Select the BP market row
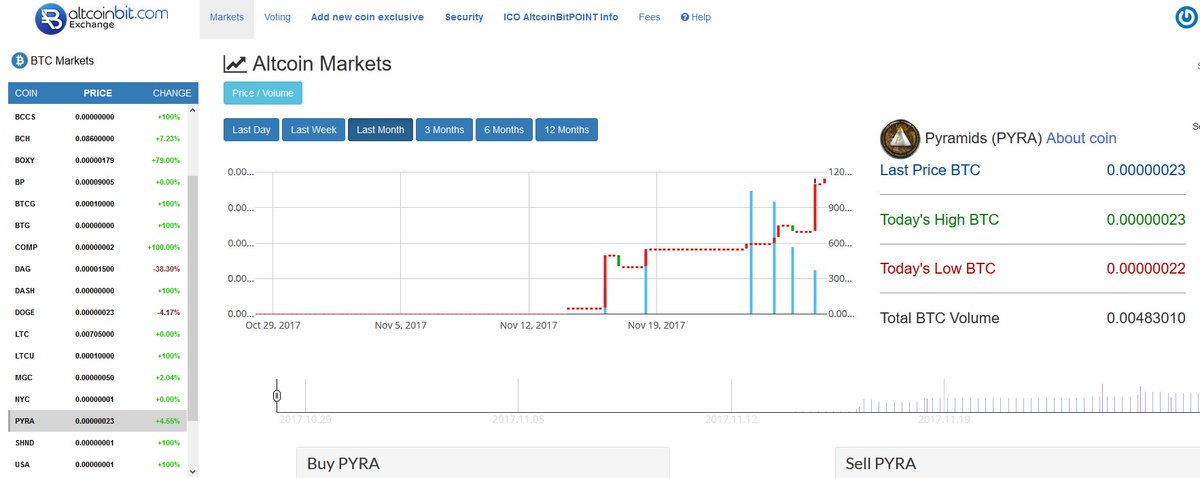 click(x=97, y=182)
